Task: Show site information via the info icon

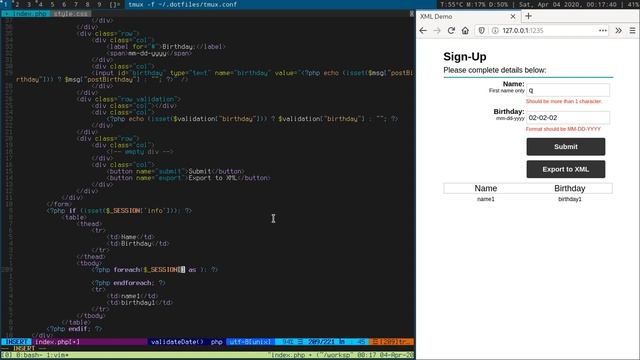Action: tap(495, 31)
